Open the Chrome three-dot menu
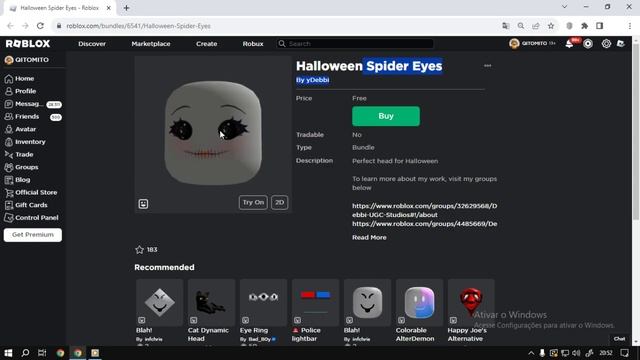This screenshot has height=360, width=640. pyautogui.click(x=630, y=26)
